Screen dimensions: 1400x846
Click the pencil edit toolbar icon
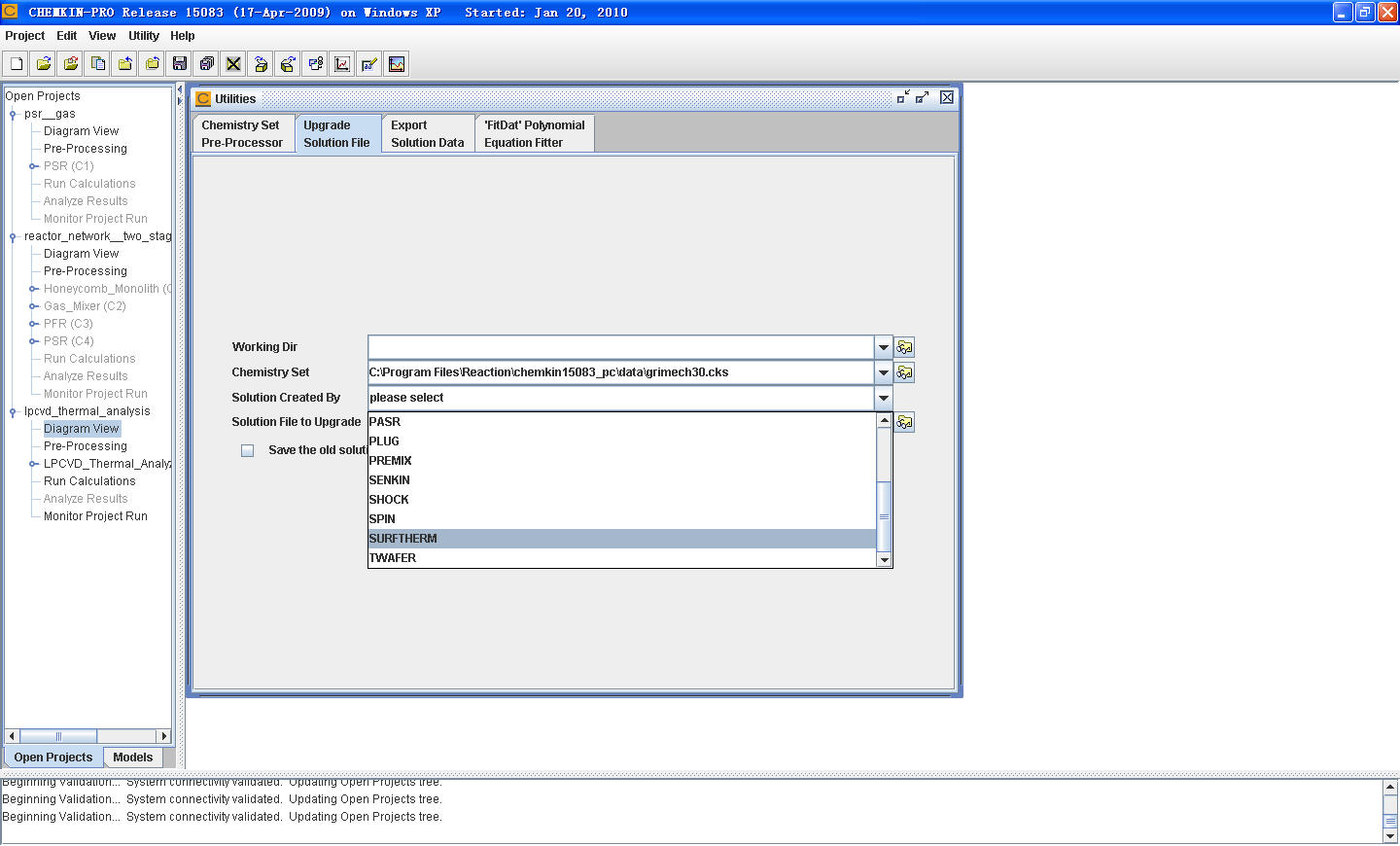[x=369, y=64]
